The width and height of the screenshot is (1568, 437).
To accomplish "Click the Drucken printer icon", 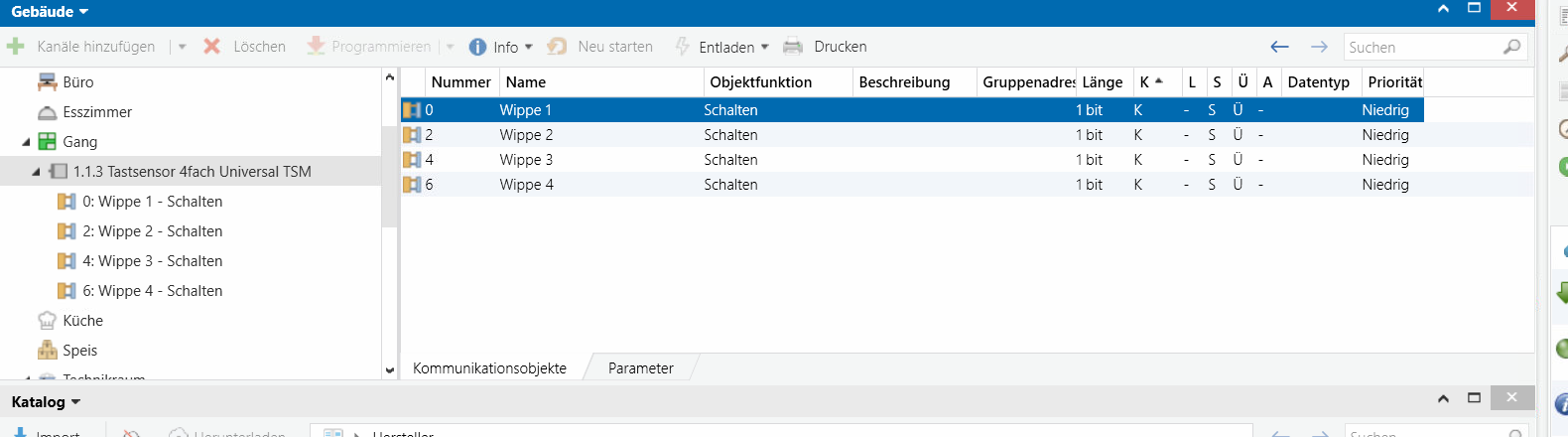I will (793, 47).
